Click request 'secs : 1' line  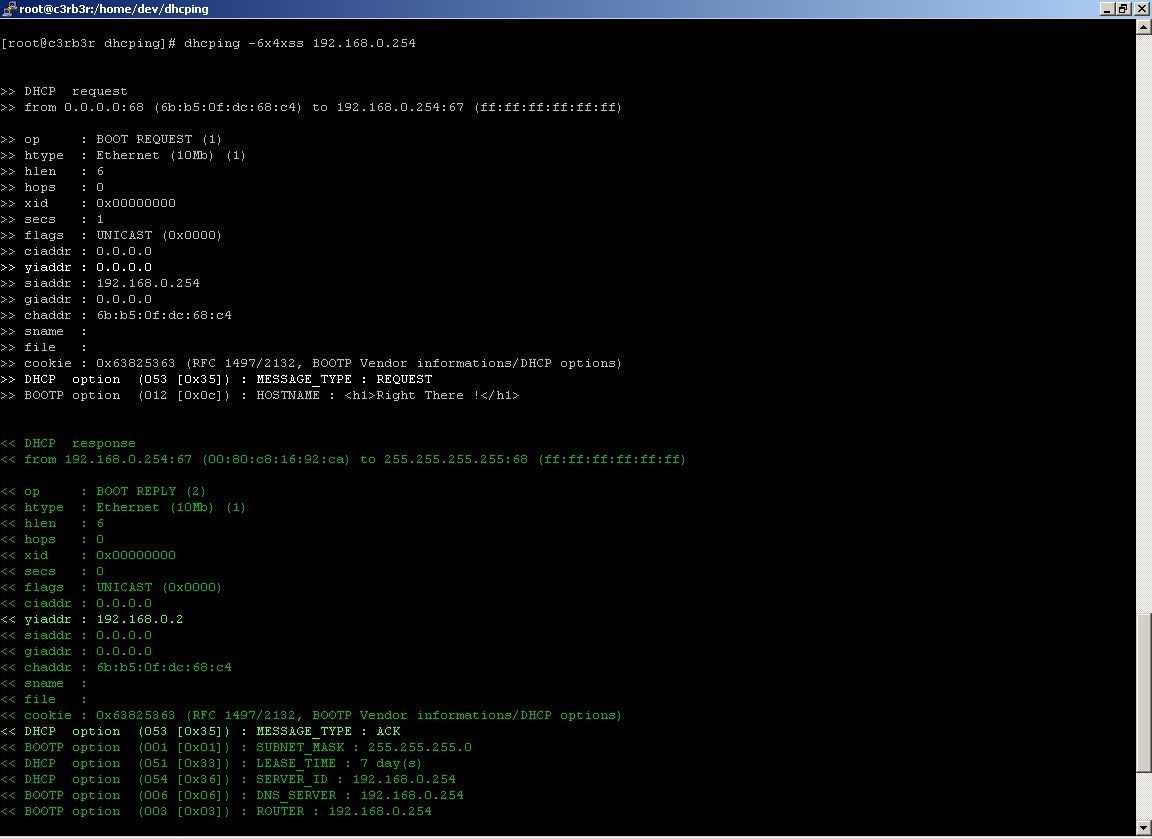coord(52,219)
